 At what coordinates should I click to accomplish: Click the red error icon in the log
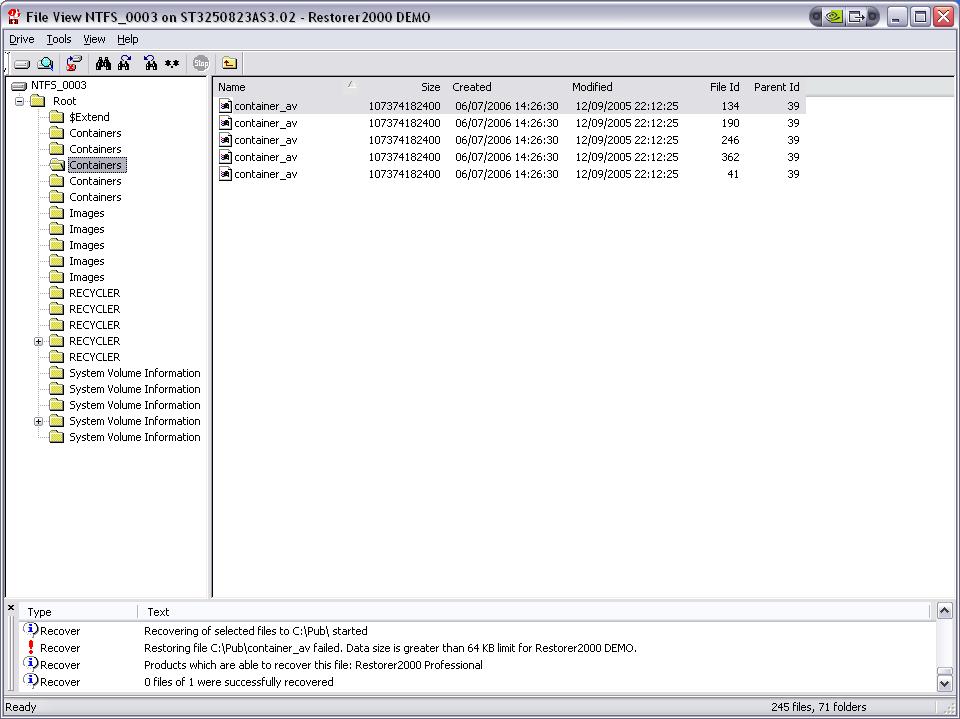31,647
